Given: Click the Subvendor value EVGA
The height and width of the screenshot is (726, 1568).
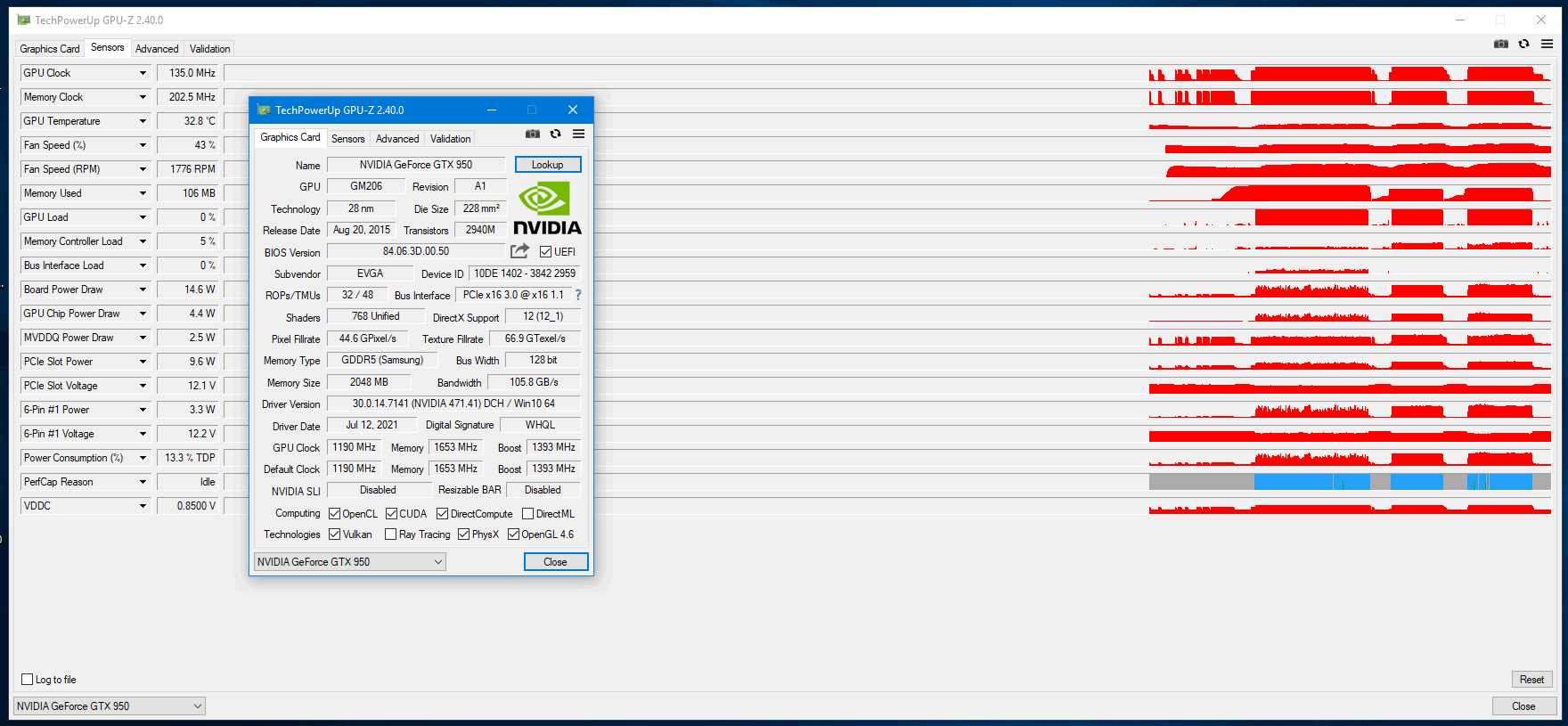Looking at the screenshot, I should click(x=371, y=273).
